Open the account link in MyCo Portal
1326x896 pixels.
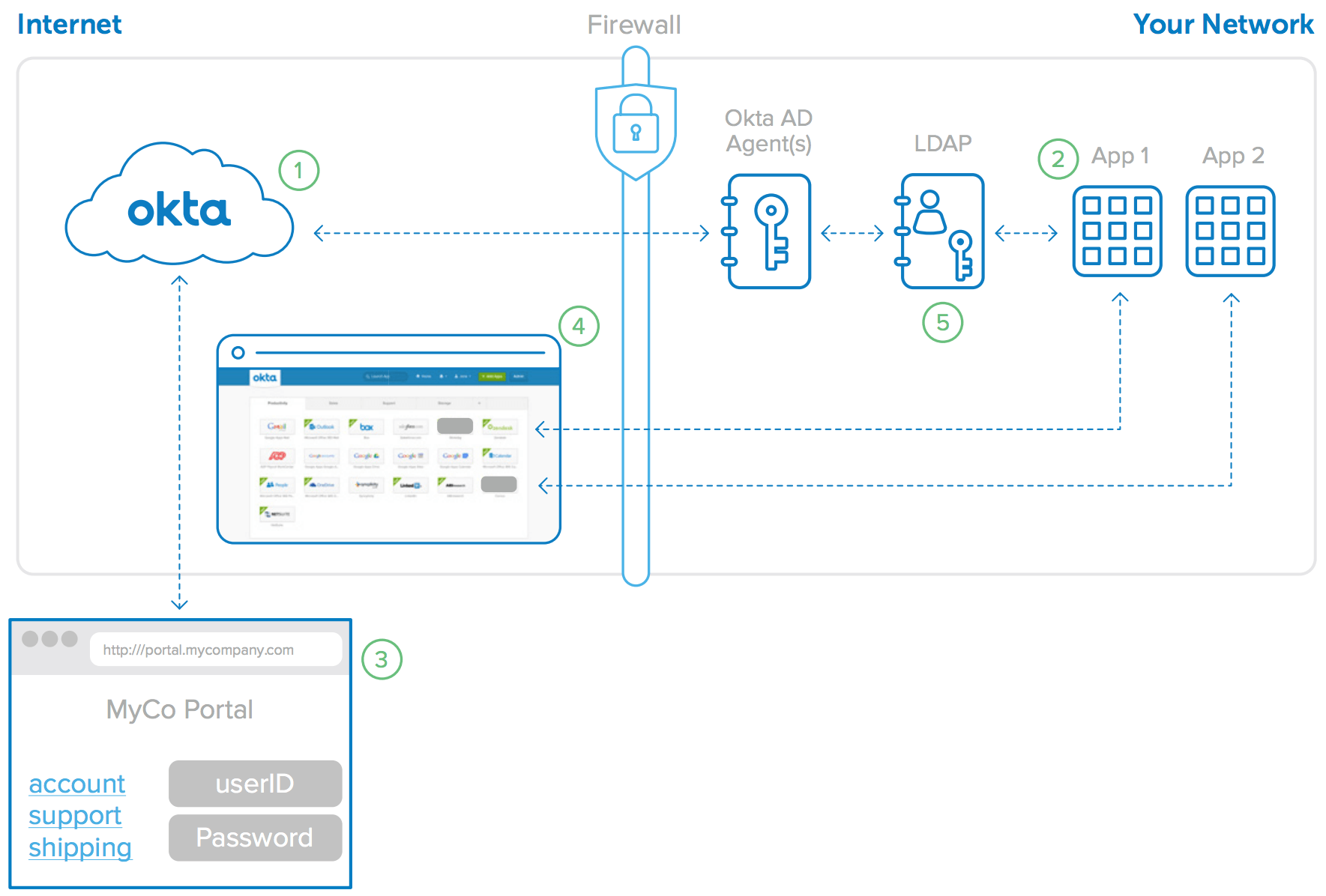(x=77, y=784)
